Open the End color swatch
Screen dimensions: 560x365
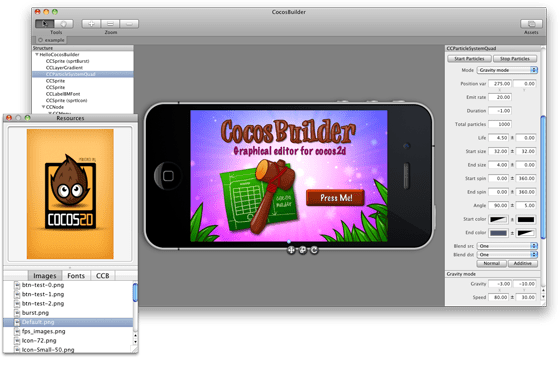pos(499,233)
